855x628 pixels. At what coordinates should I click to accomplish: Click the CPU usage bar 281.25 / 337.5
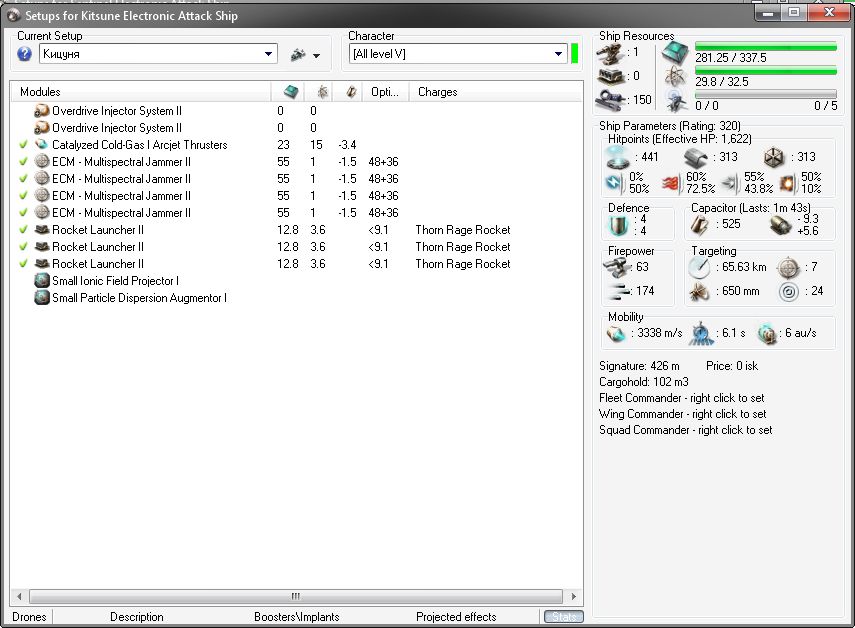(766, 47)
